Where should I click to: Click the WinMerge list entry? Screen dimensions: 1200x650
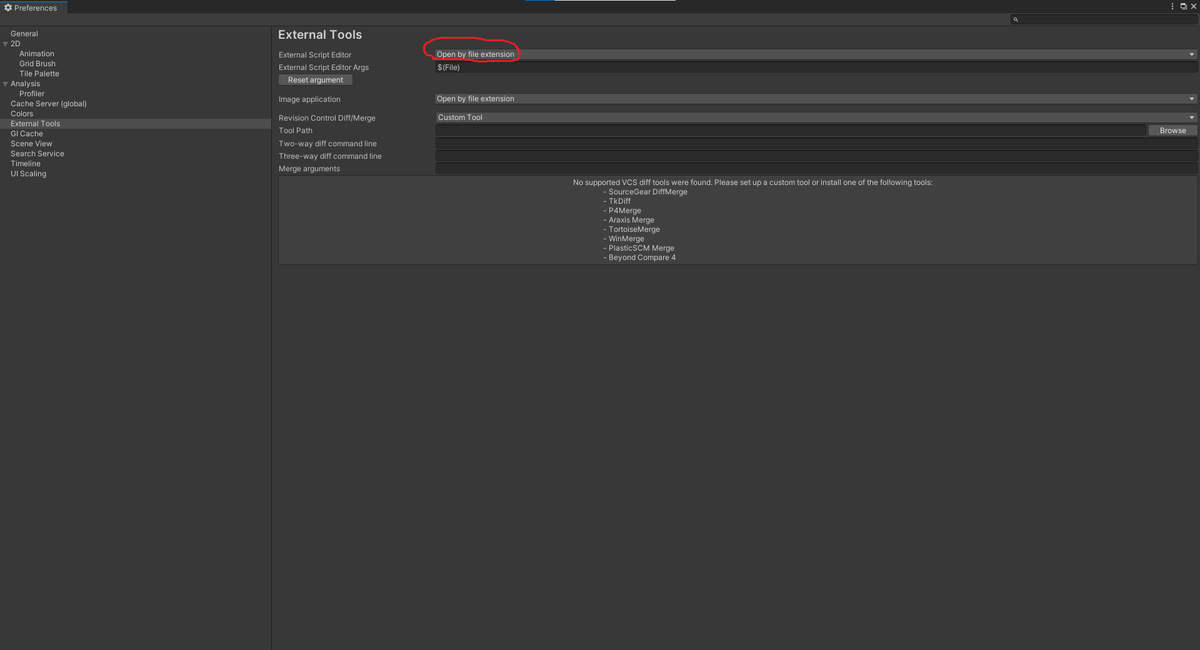click(624, 239)
